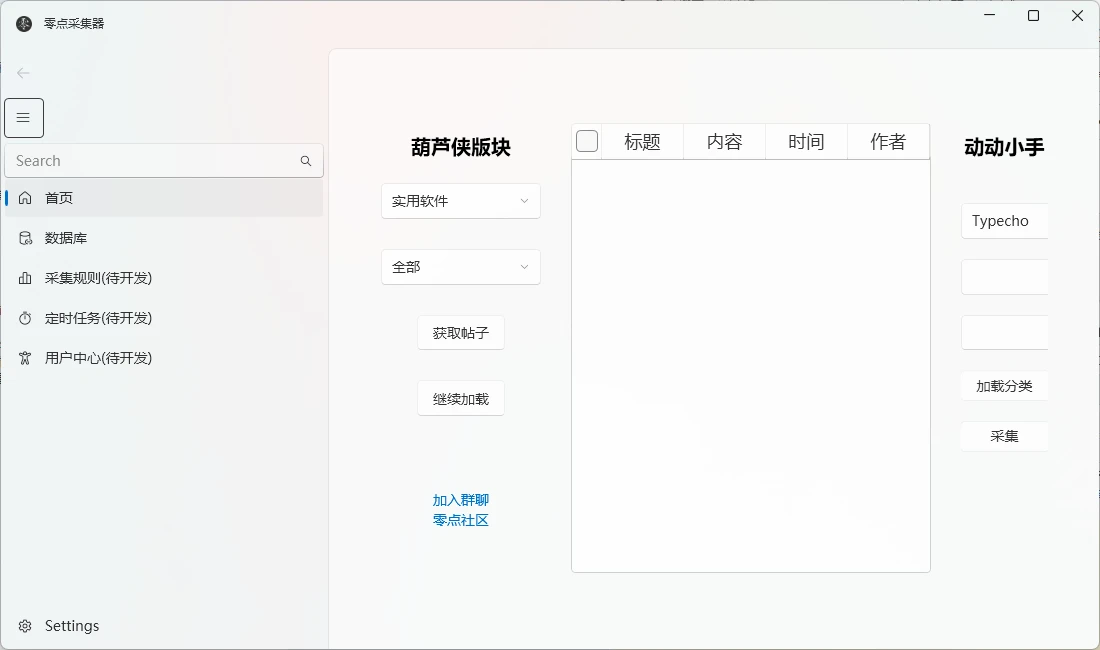Click the stopwatch icon beside 定时任务

click(x=25, y=318)
